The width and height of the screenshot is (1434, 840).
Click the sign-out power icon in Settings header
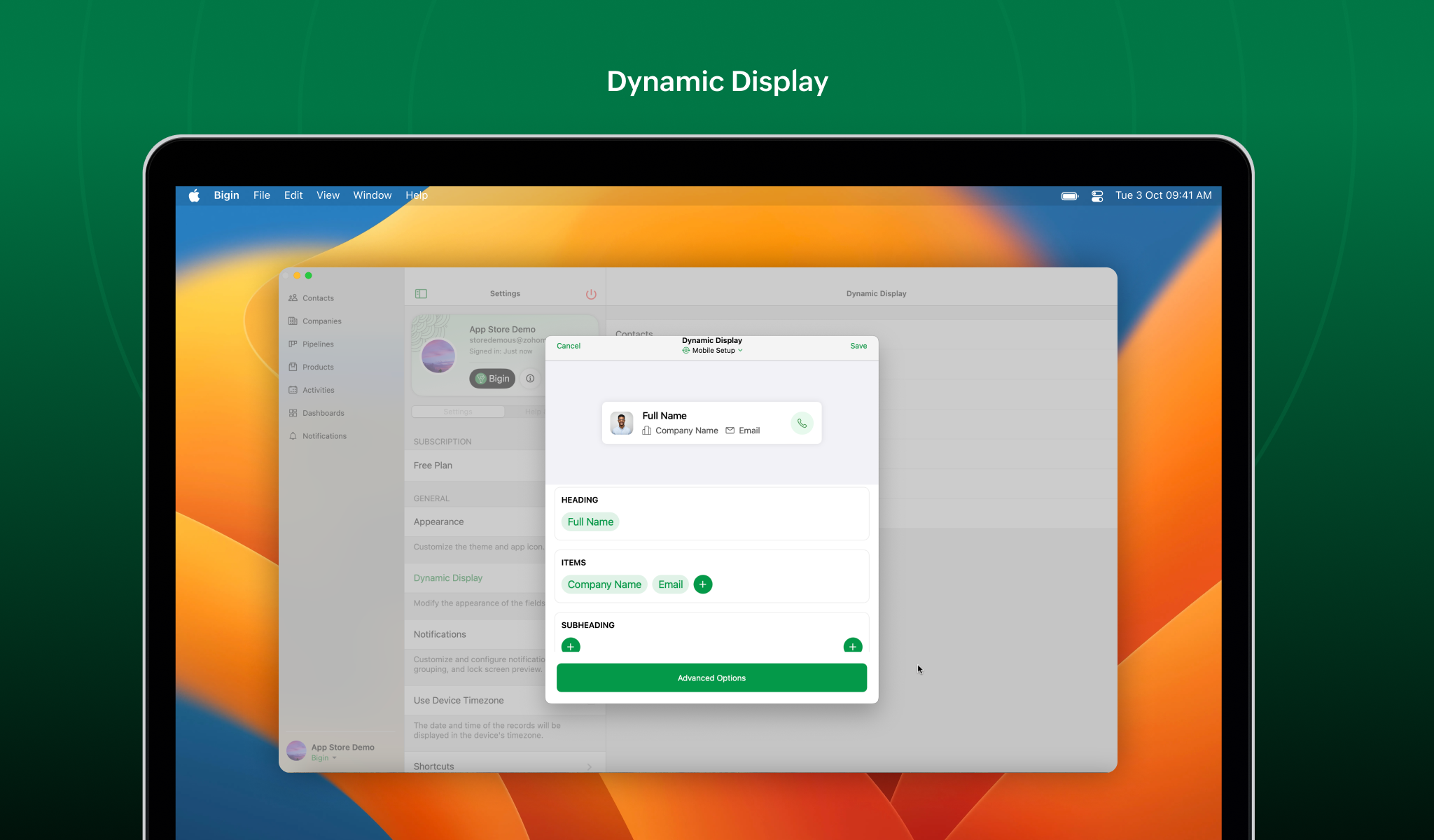click(592, 294)
